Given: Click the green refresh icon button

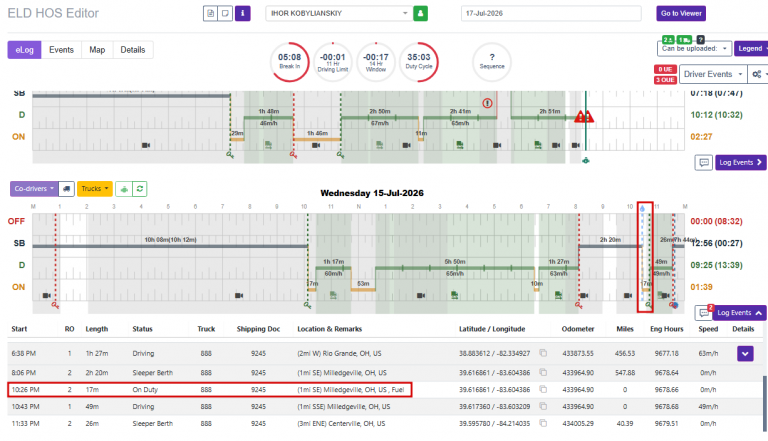Looking at the screenshot, I should click(x=140, y=189).
